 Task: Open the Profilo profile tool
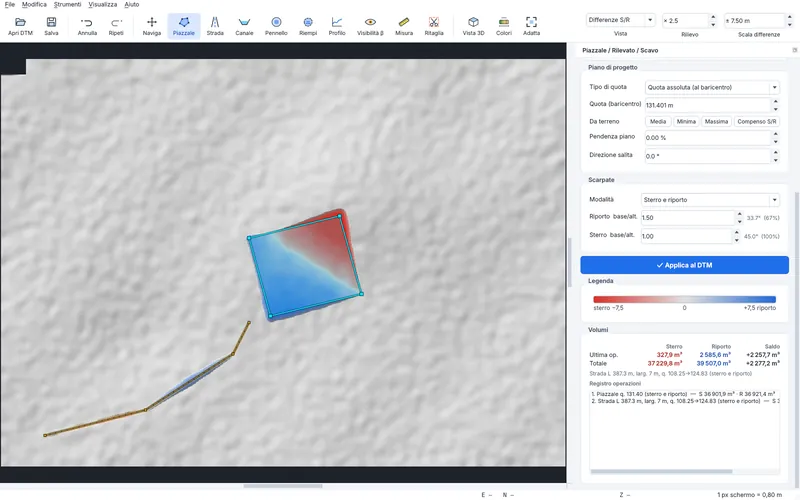pyautogui.click(x=337, y=26)
